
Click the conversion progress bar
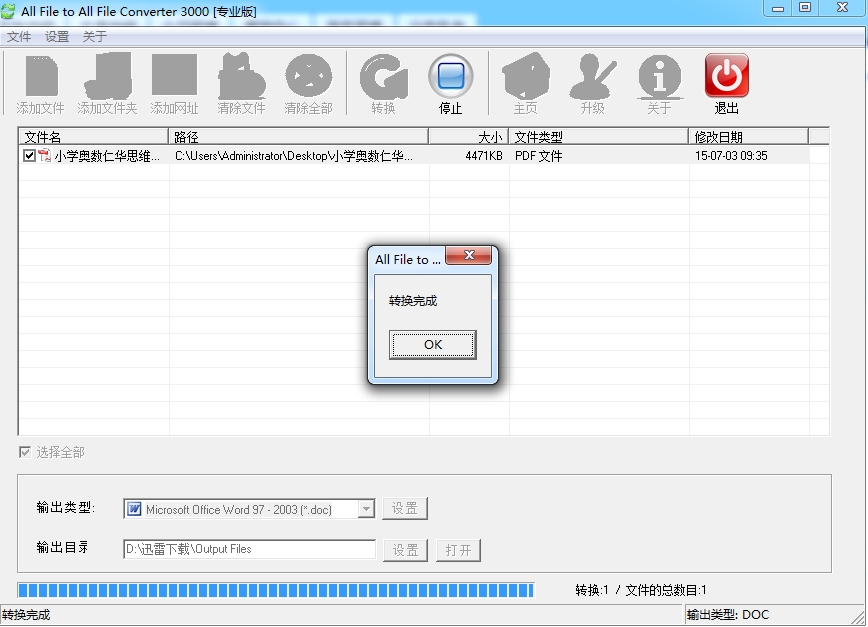276,590
